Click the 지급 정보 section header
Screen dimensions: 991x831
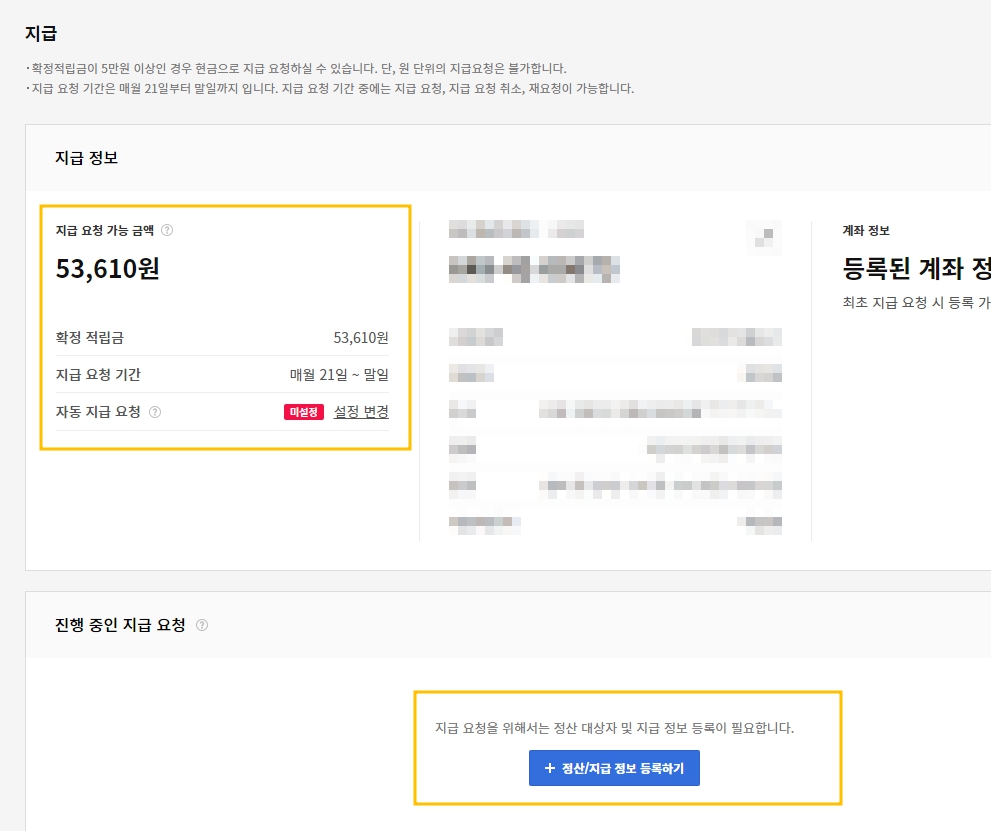point(85,158)
